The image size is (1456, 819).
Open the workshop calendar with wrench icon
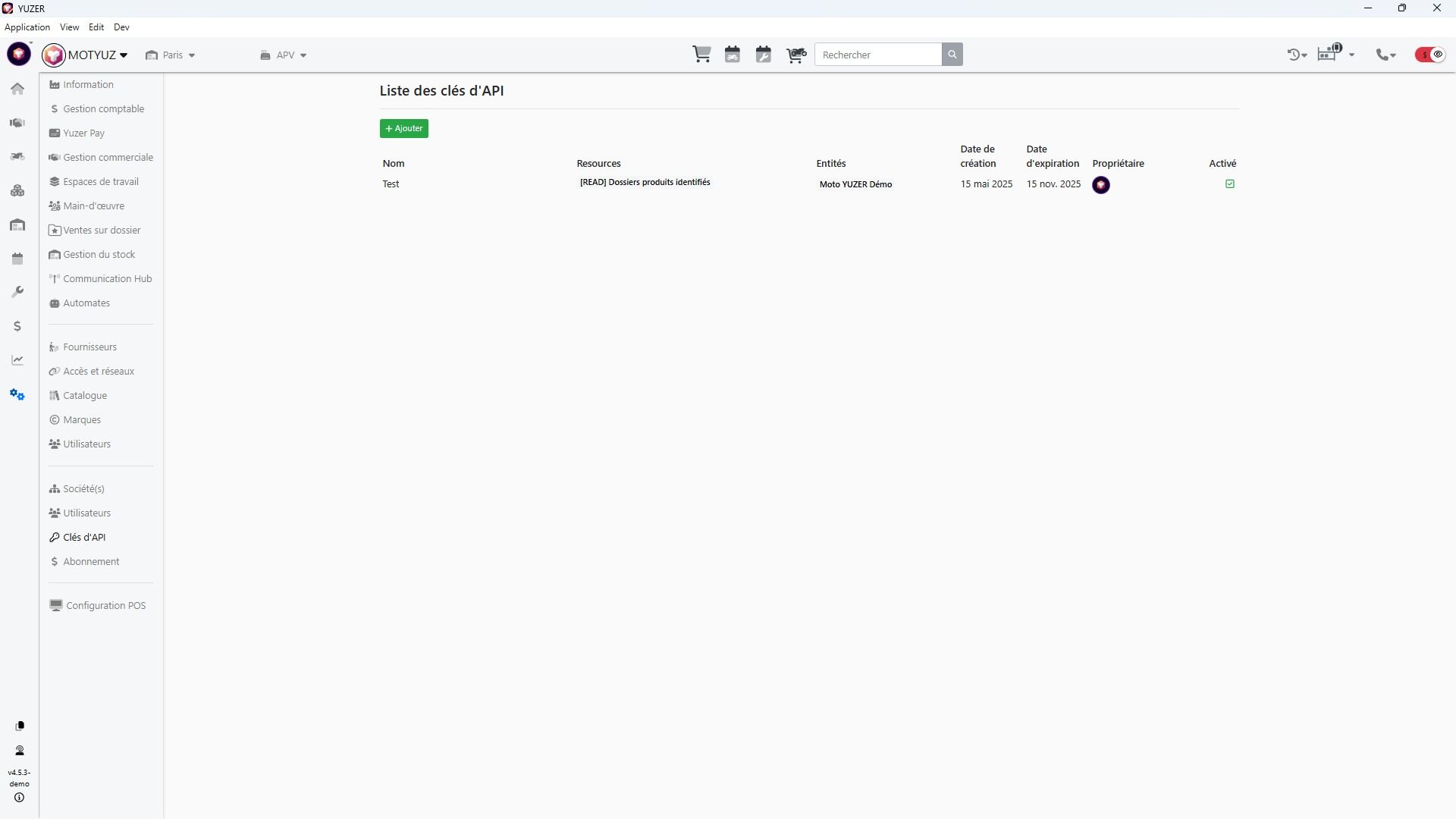click(764, 55)
